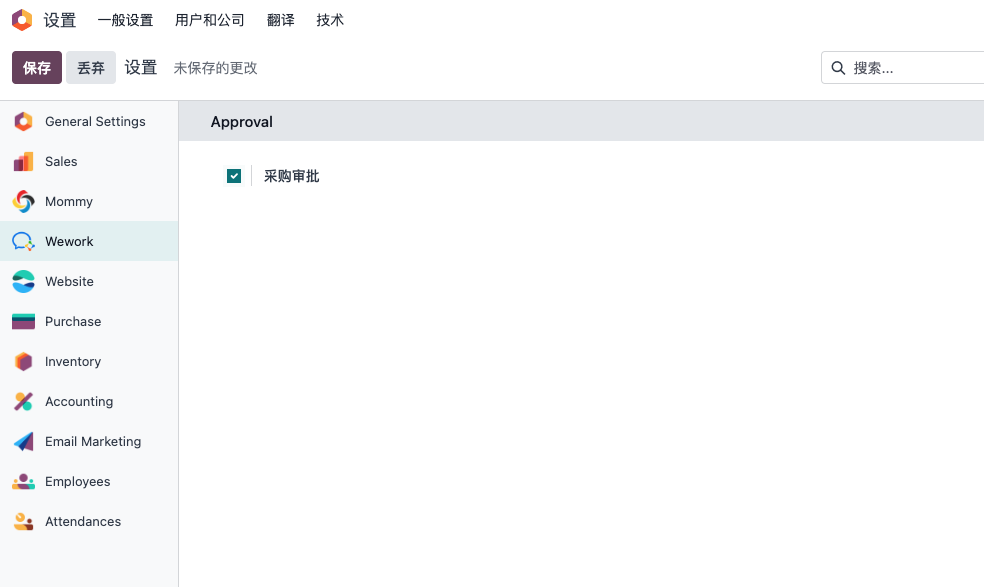Click the Sales bar chart icon

(x=23, y=161)
